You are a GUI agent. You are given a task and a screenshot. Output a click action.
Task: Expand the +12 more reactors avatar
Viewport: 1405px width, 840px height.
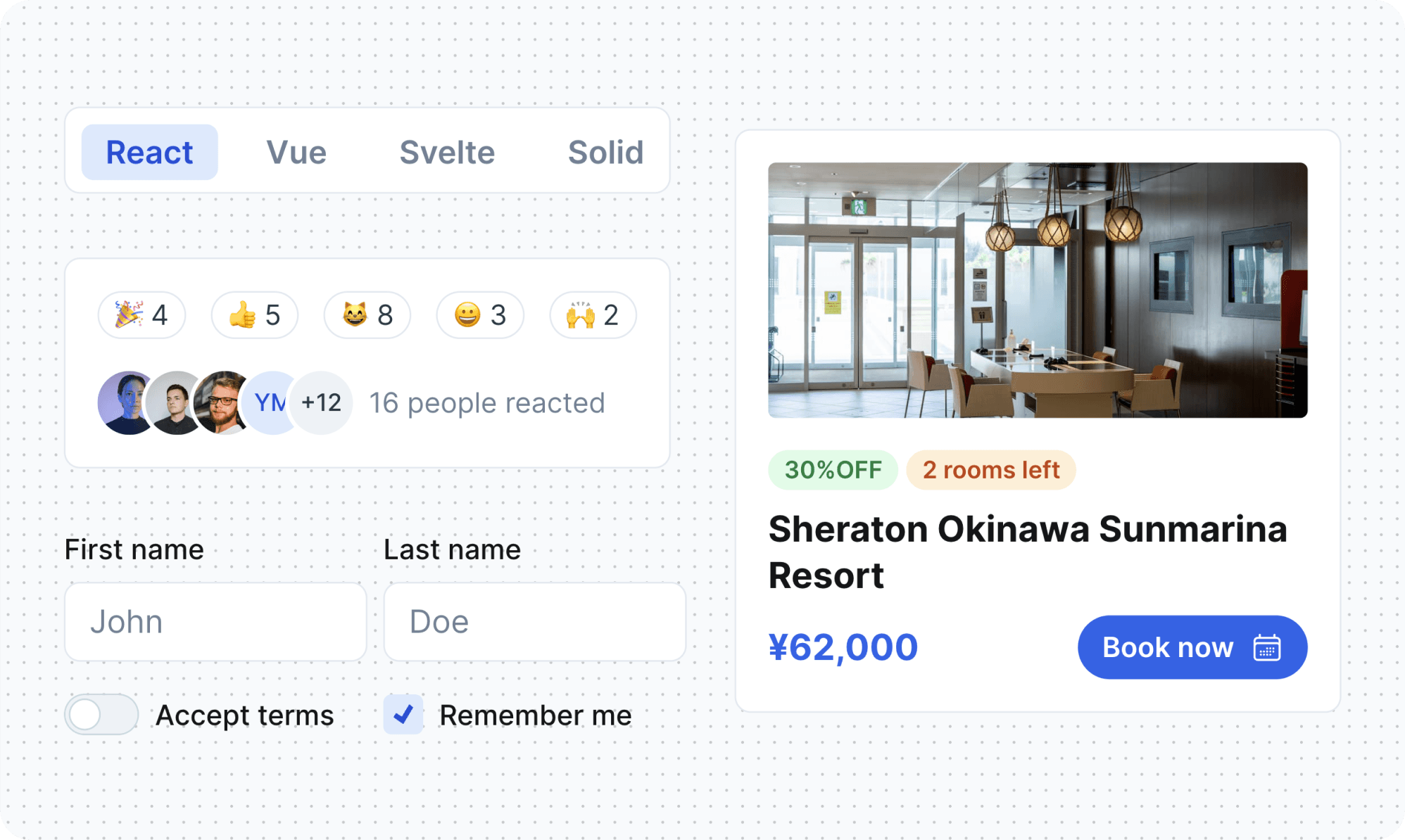(321, 402)
